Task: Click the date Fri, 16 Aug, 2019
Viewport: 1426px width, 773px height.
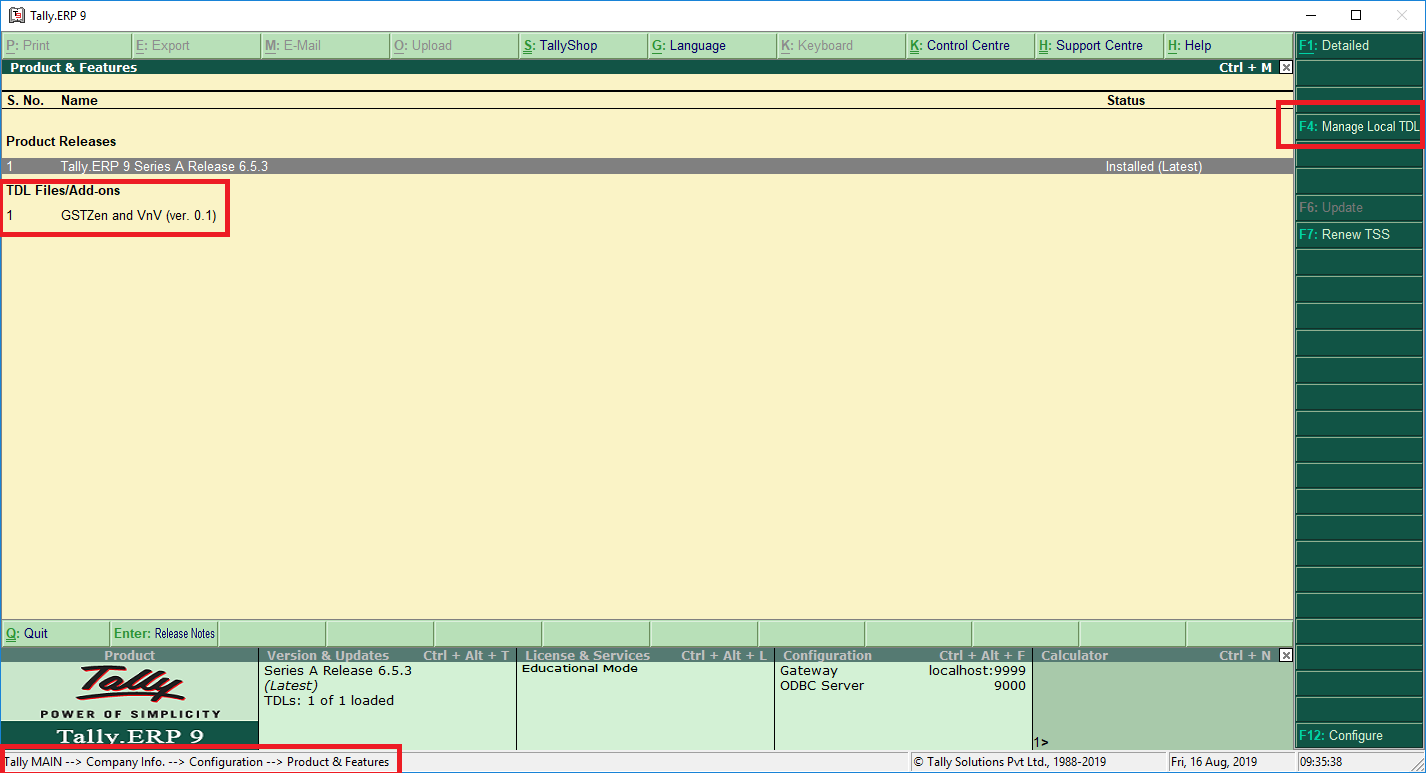Action: tap(1215, 762)
